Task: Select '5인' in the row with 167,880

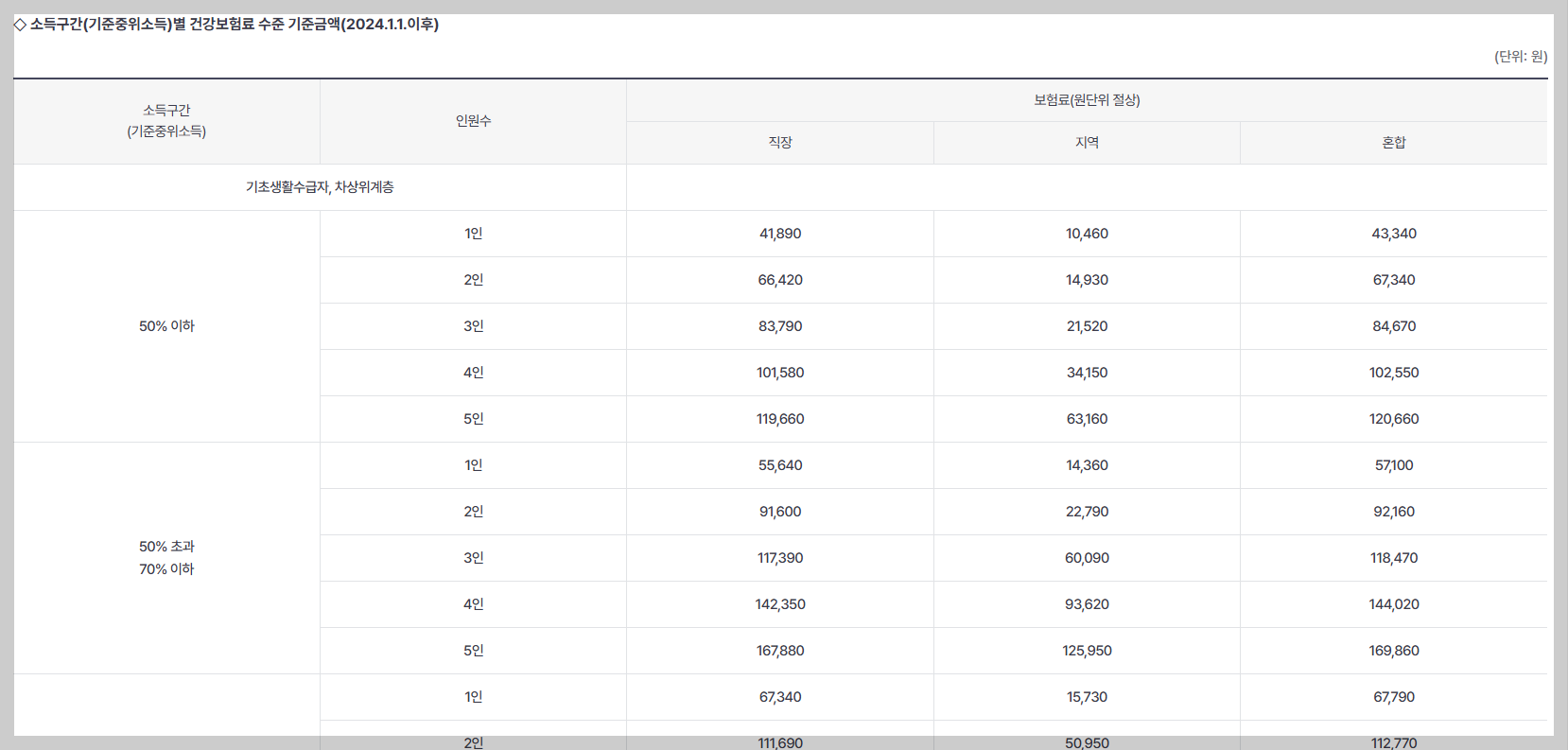Action: (x=473, y=651)
